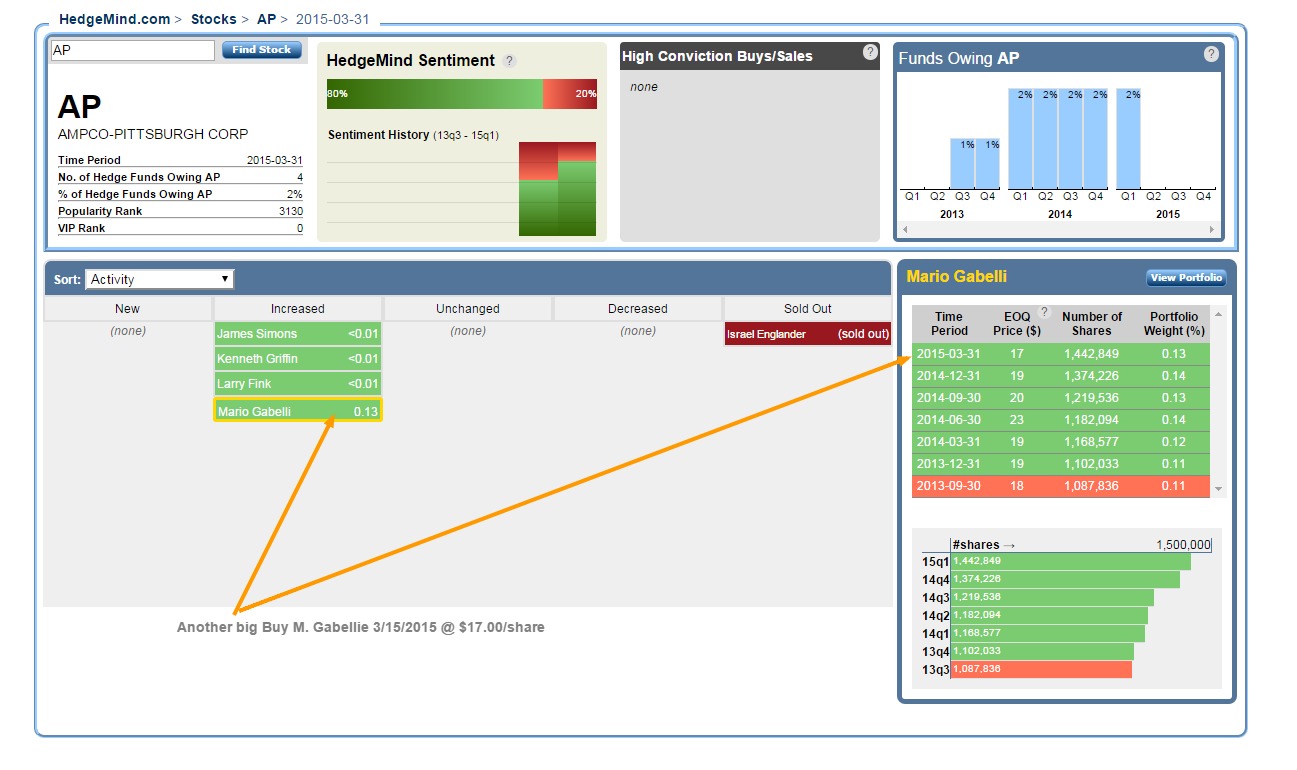Select the red 2013-09-30 row in Gabelli's table
Image resolution: width=1297 pixels, height=770 pixels.
(x=1061, y=486)
